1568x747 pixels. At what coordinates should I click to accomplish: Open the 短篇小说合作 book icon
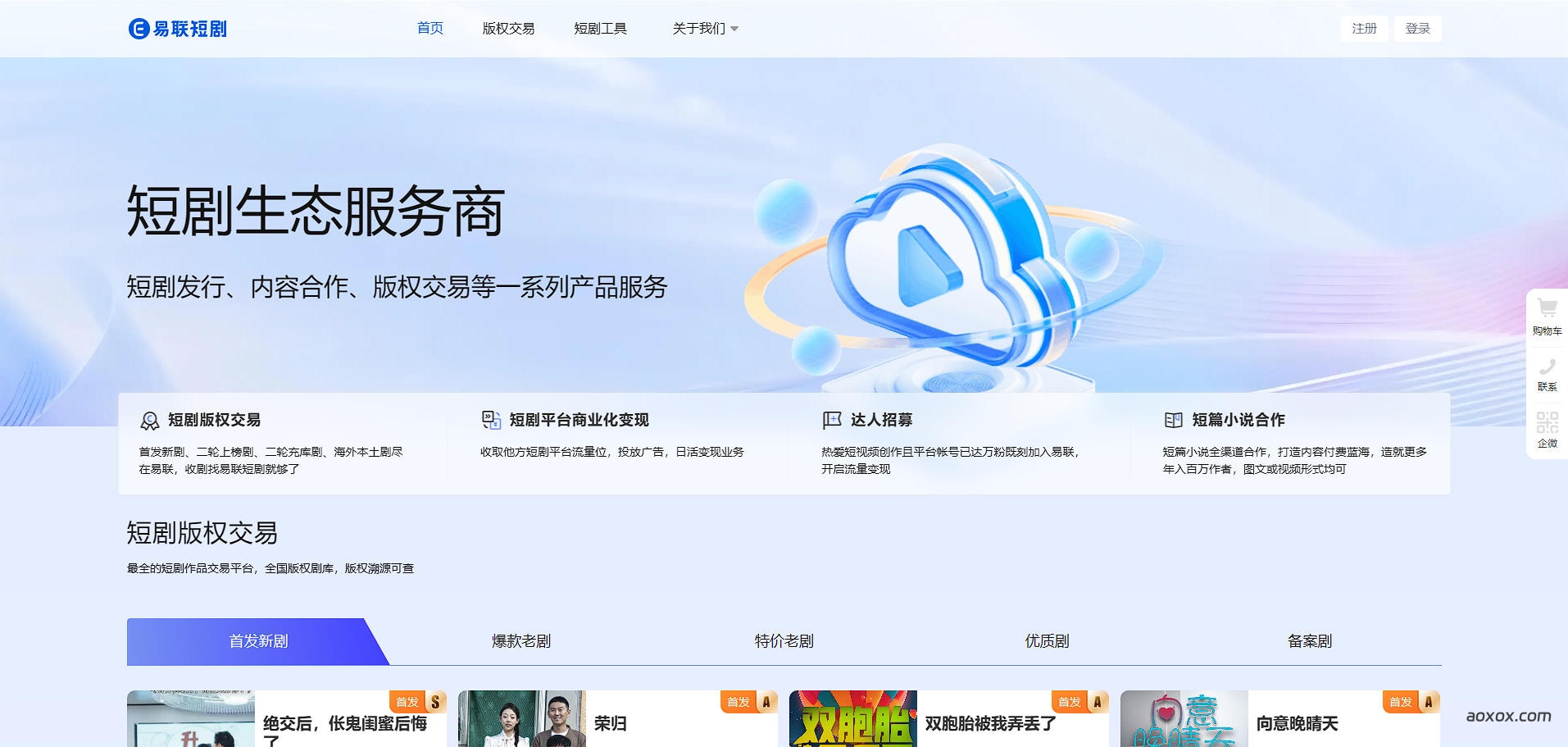1172,420
